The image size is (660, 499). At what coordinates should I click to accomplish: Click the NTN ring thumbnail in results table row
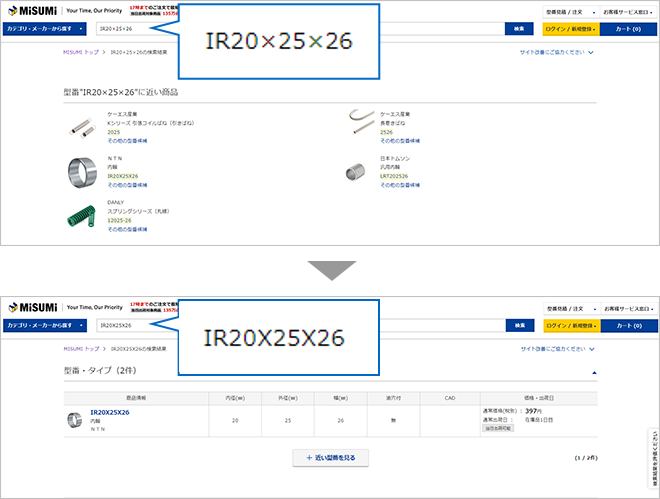[75, 419]
